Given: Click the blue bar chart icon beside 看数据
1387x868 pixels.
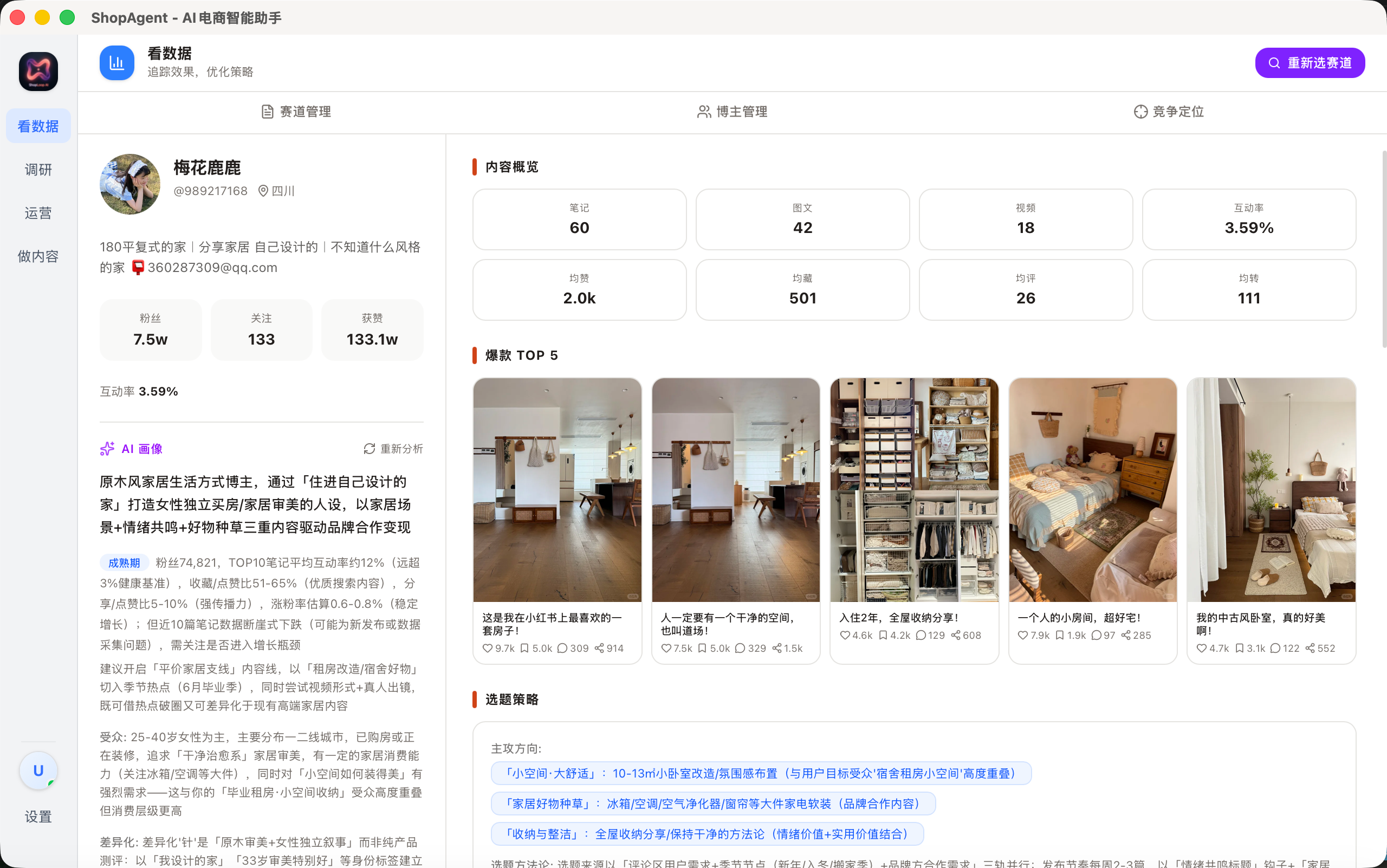Looking at the screenshot, I should pyautogui.click(x=116, y=62).
